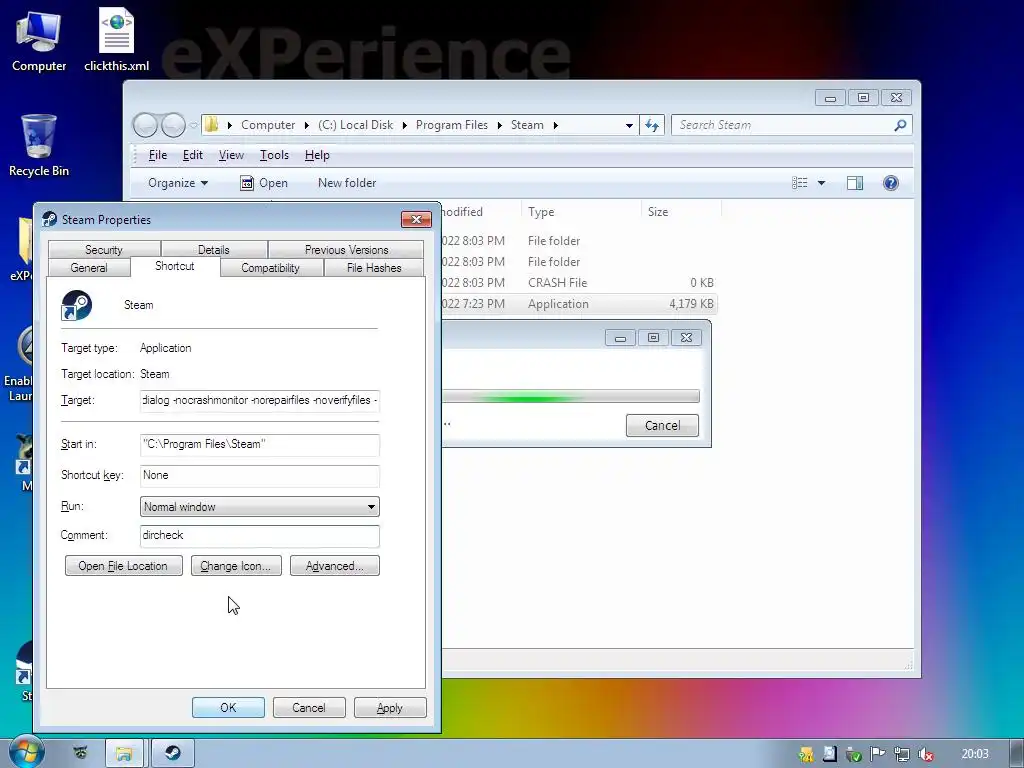Click the Steam shortcut icon in the Properties dialog

[x=76, y=306]
